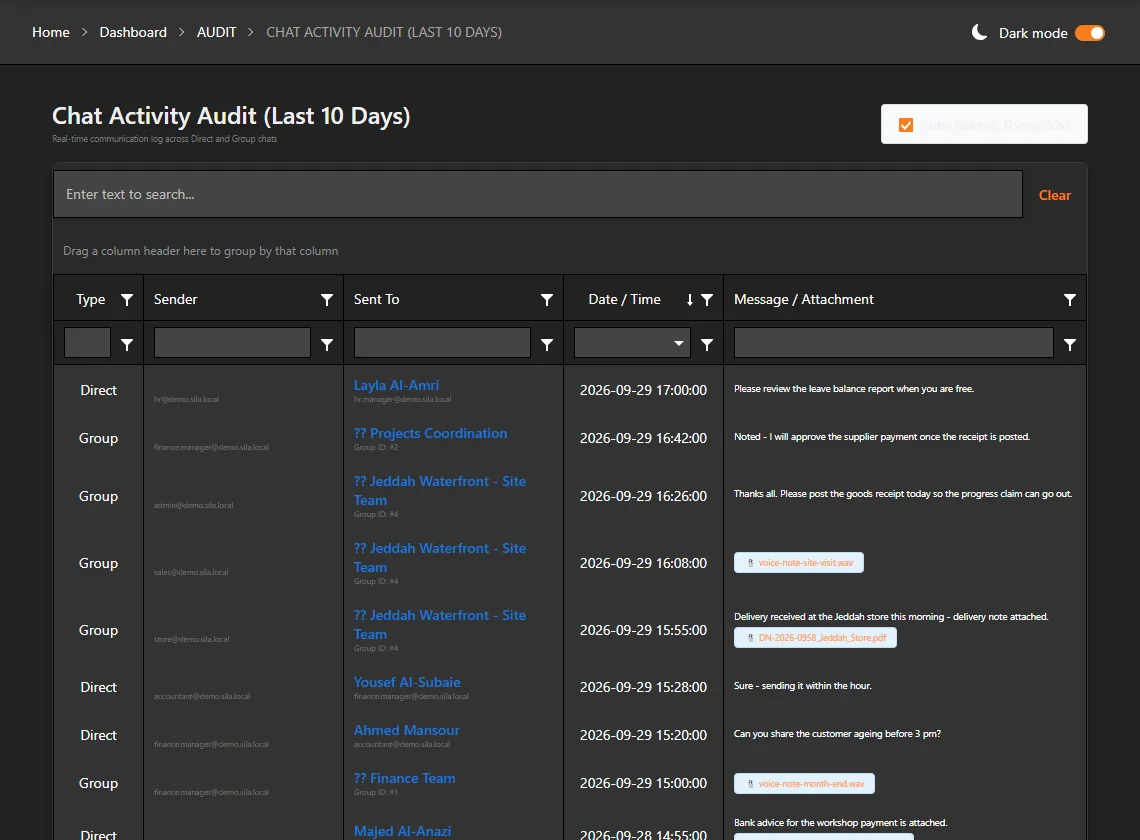Toggle the Dark mode switch
1140x840 pixels.
(x=1090, y=33)
